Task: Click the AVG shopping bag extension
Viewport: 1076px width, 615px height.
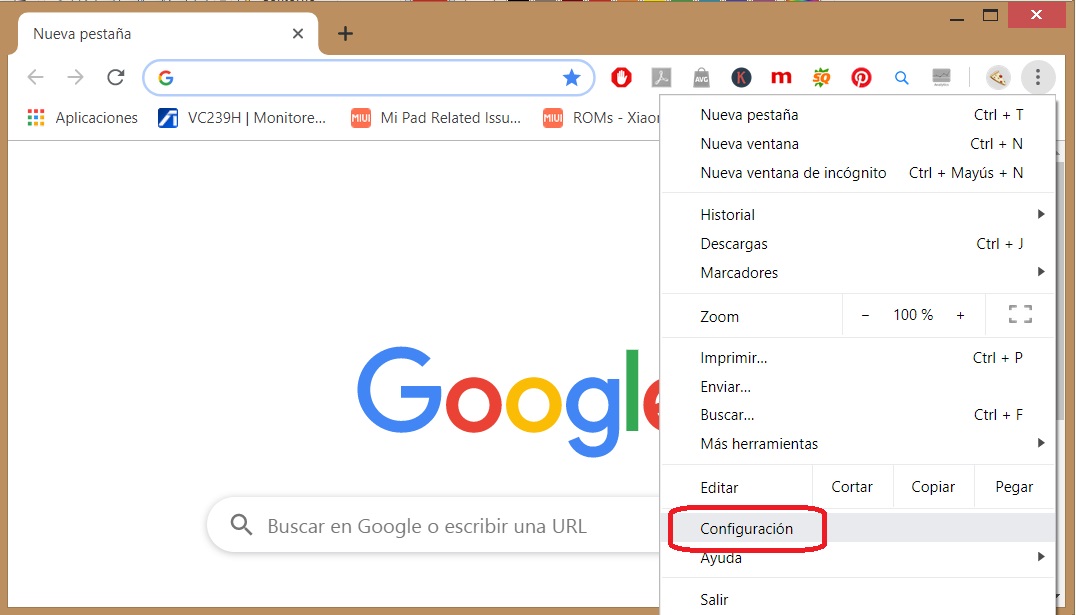Action: (701, 77)
